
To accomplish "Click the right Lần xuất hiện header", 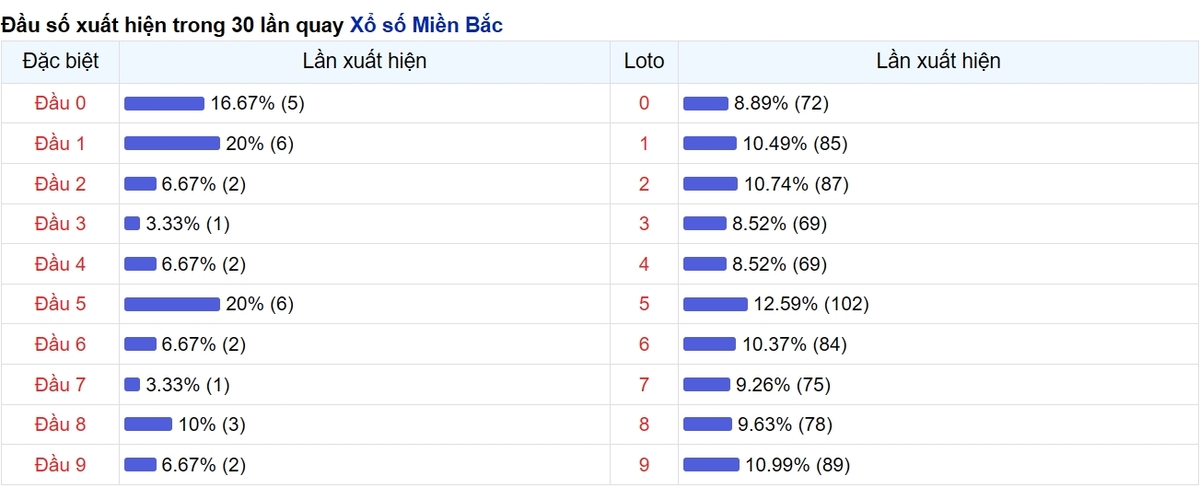I will [938, 61].
